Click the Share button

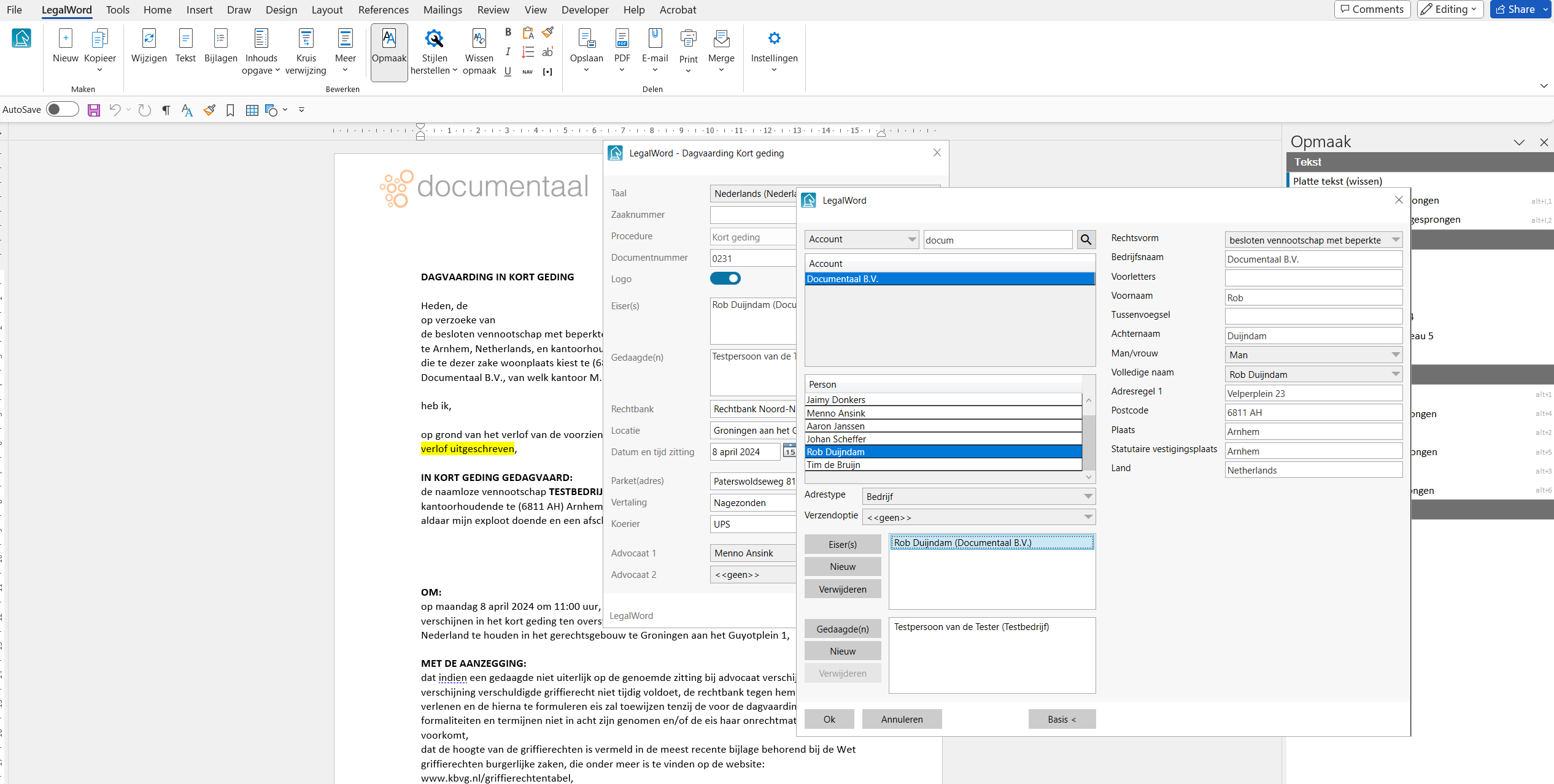pos(1517,9)
